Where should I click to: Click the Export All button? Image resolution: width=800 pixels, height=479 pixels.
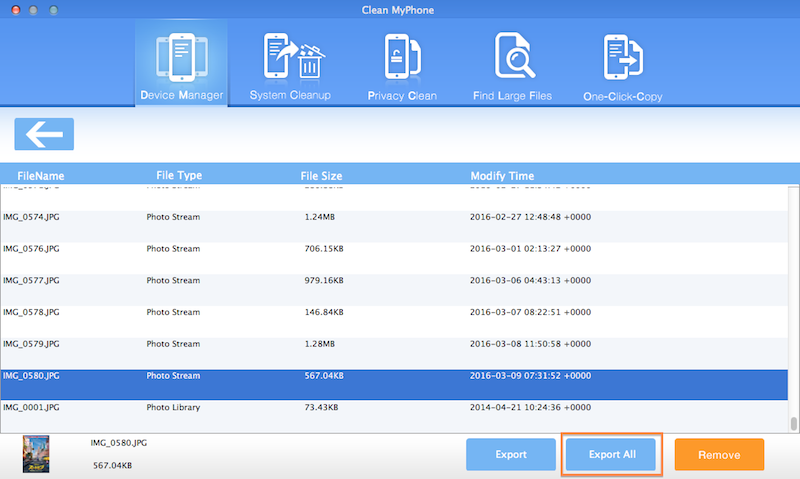(611, 454)
